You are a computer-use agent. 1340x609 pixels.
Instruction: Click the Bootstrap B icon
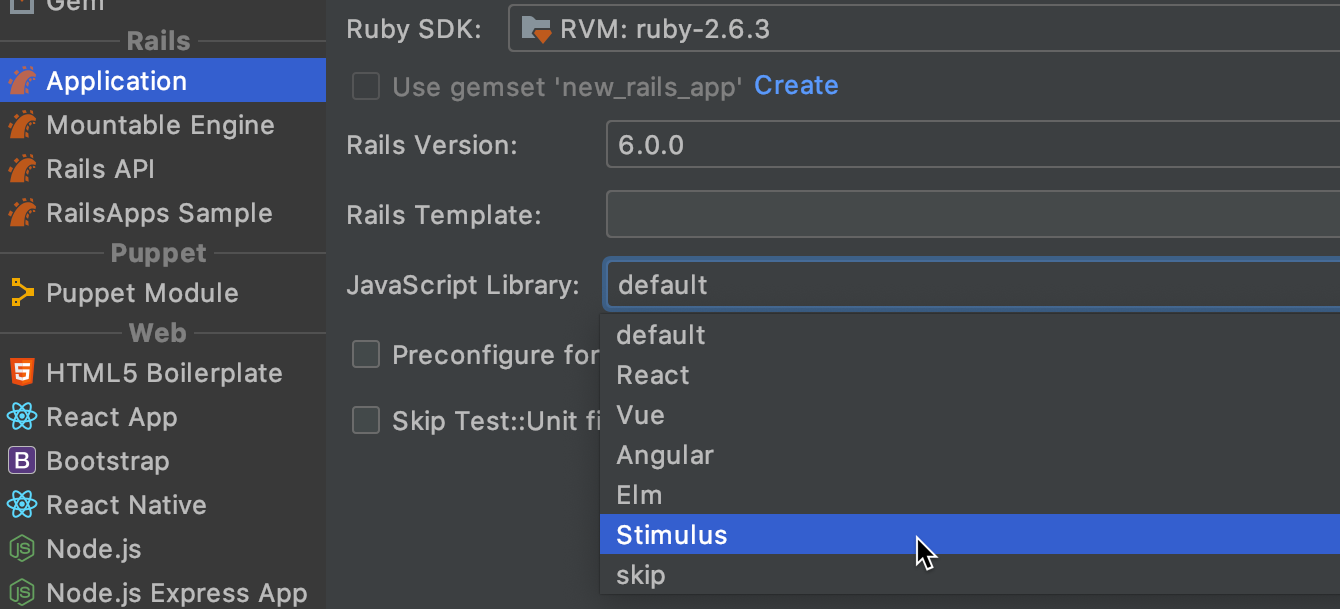point(22,461)
